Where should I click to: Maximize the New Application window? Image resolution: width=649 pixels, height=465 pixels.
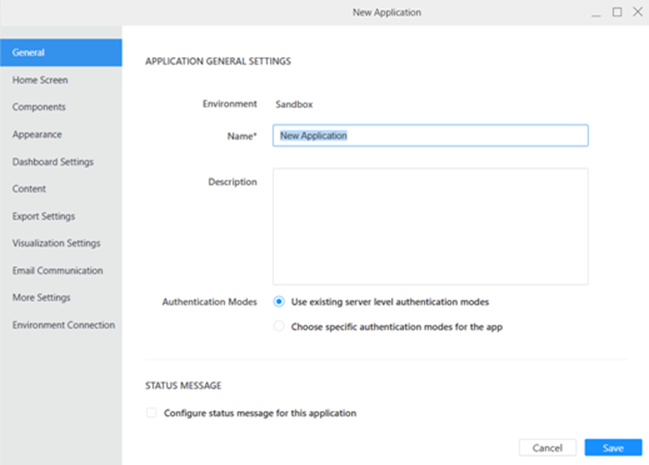click(x=617, y=12)
